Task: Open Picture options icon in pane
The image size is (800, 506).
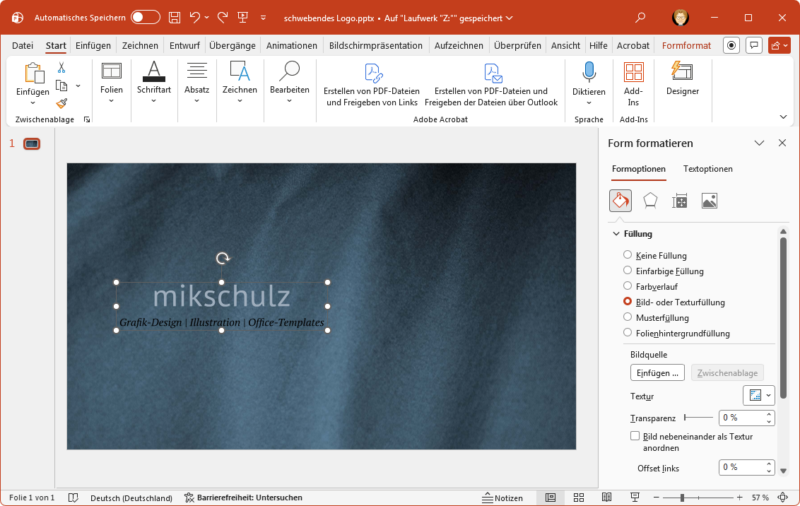Action: point(709,200)
